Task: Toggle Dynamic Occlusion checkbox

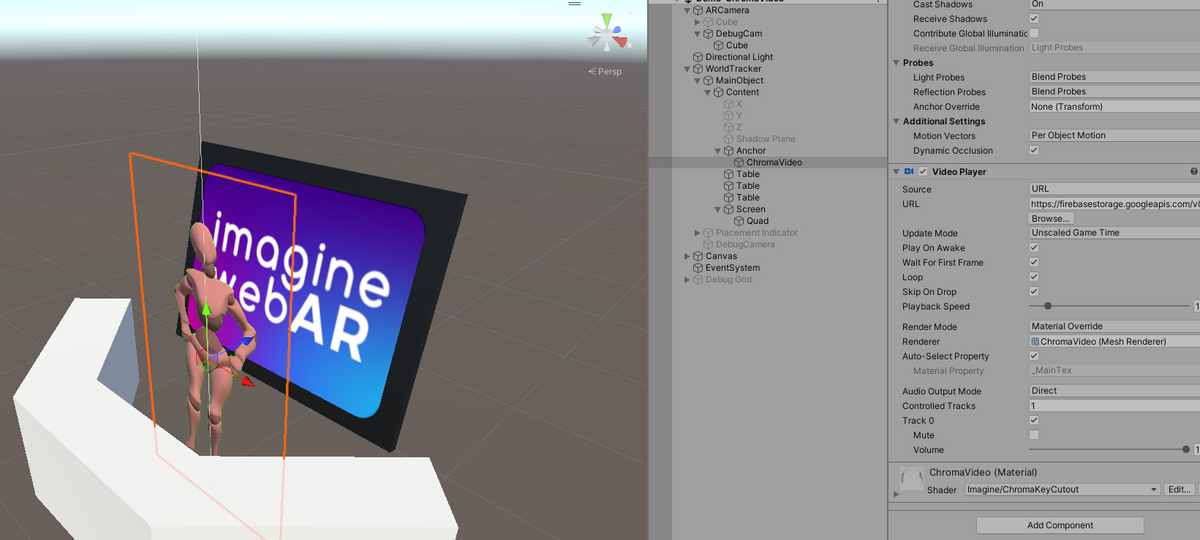Action: coord(1034,151)
